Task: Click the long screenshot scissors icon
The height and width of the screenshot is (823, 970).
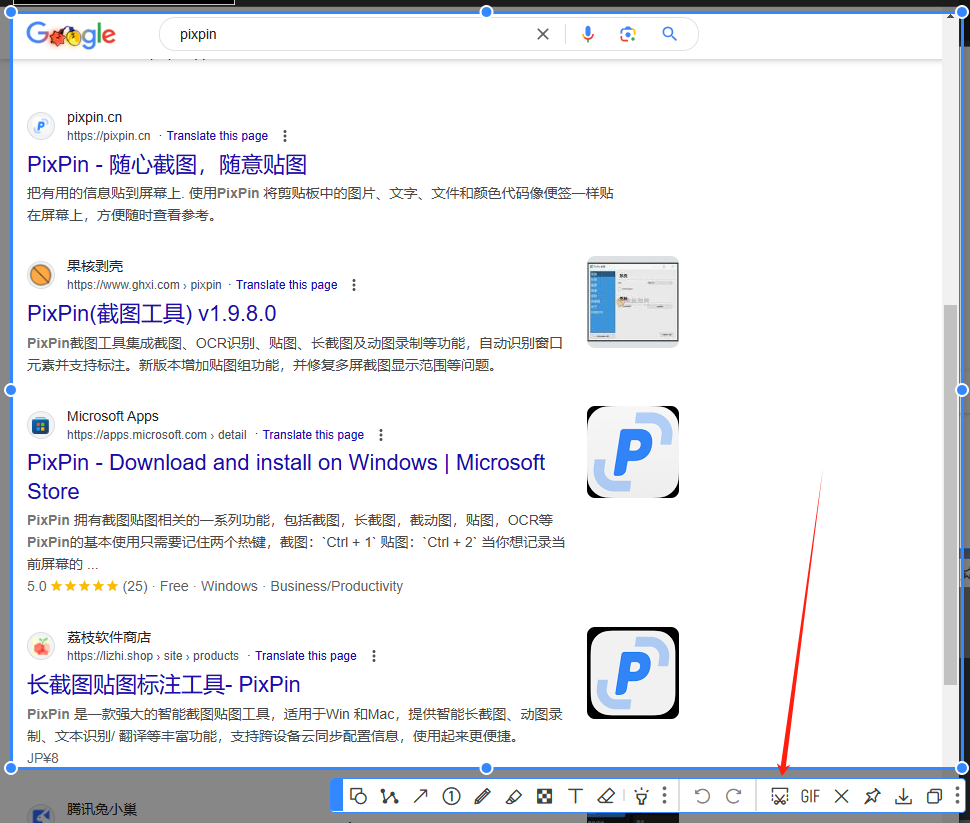Action: coord(779,796)
